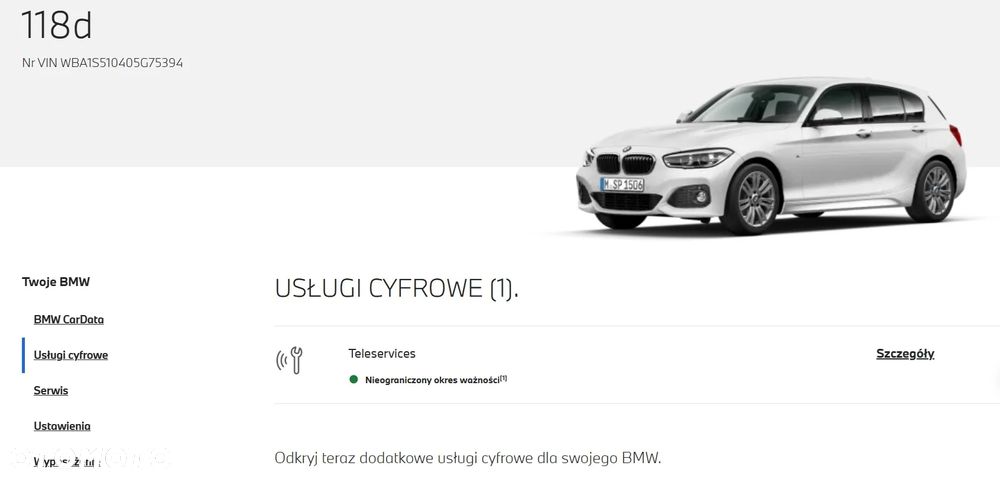Open BMW CarData in the sidebar
The width and height of the screenshot is (1000, 478).
pyautogui.click(x=69, y=319)
